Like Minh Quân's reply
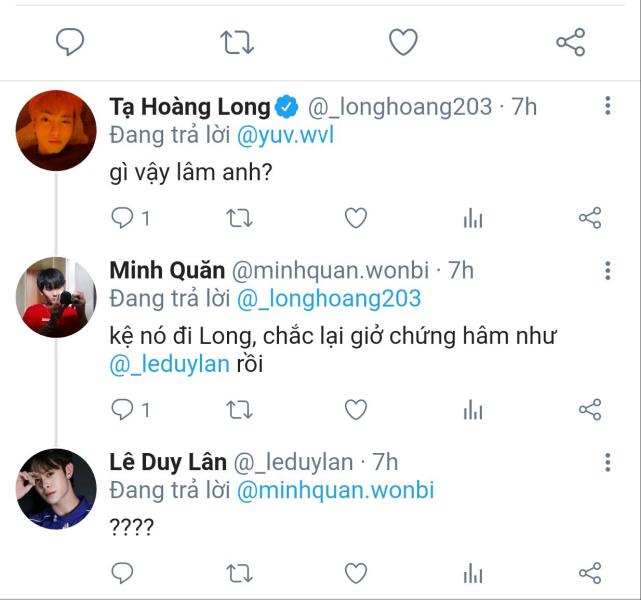 (356, 410)
